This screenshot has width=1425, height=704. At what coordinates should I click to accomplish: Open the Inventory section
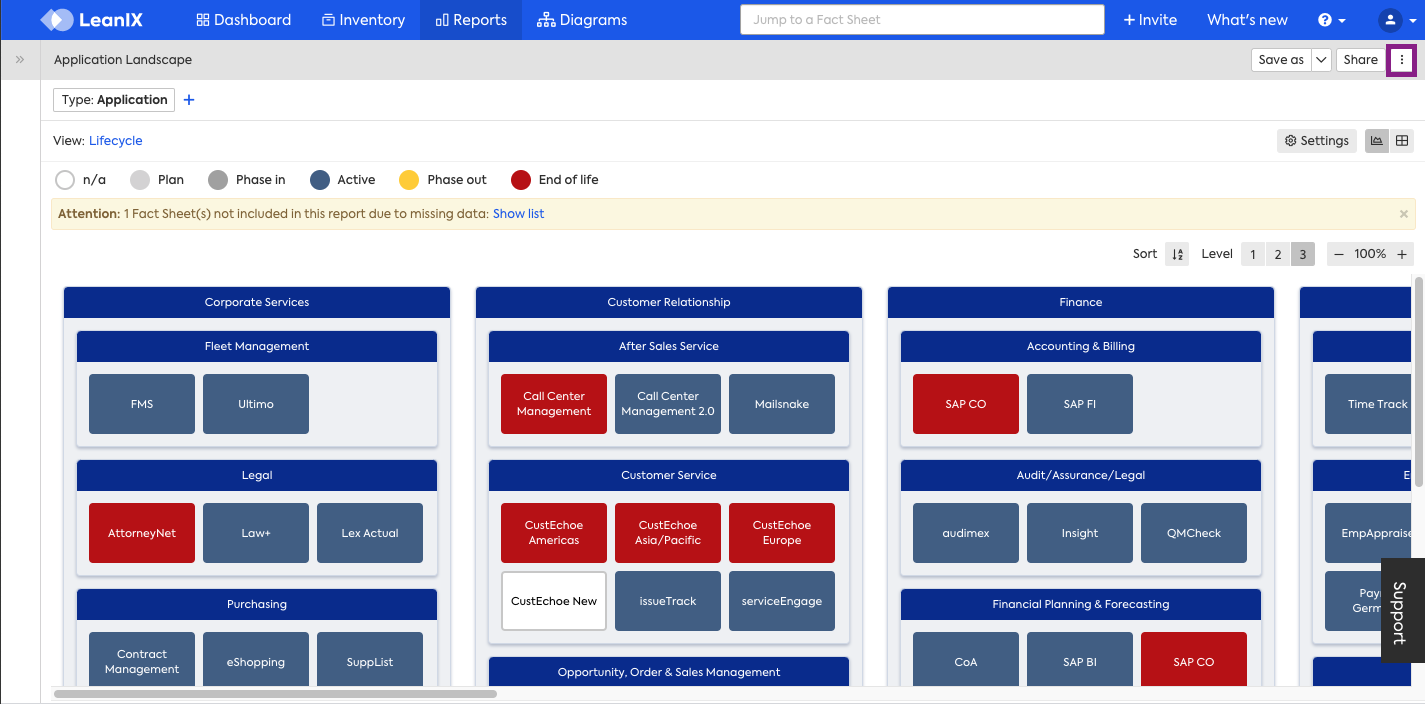pos(363,20)
